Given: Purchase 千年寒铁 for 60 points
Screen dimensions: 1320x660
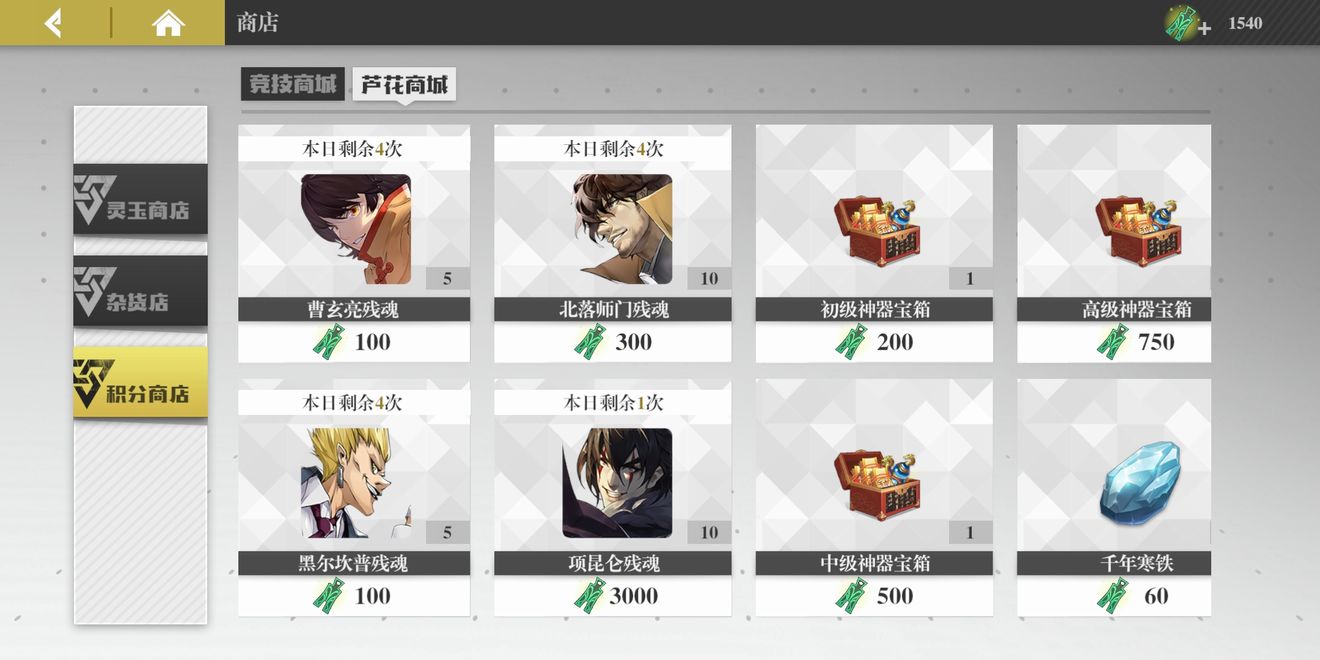Looking at the screenshot, I should [1114, 596].
